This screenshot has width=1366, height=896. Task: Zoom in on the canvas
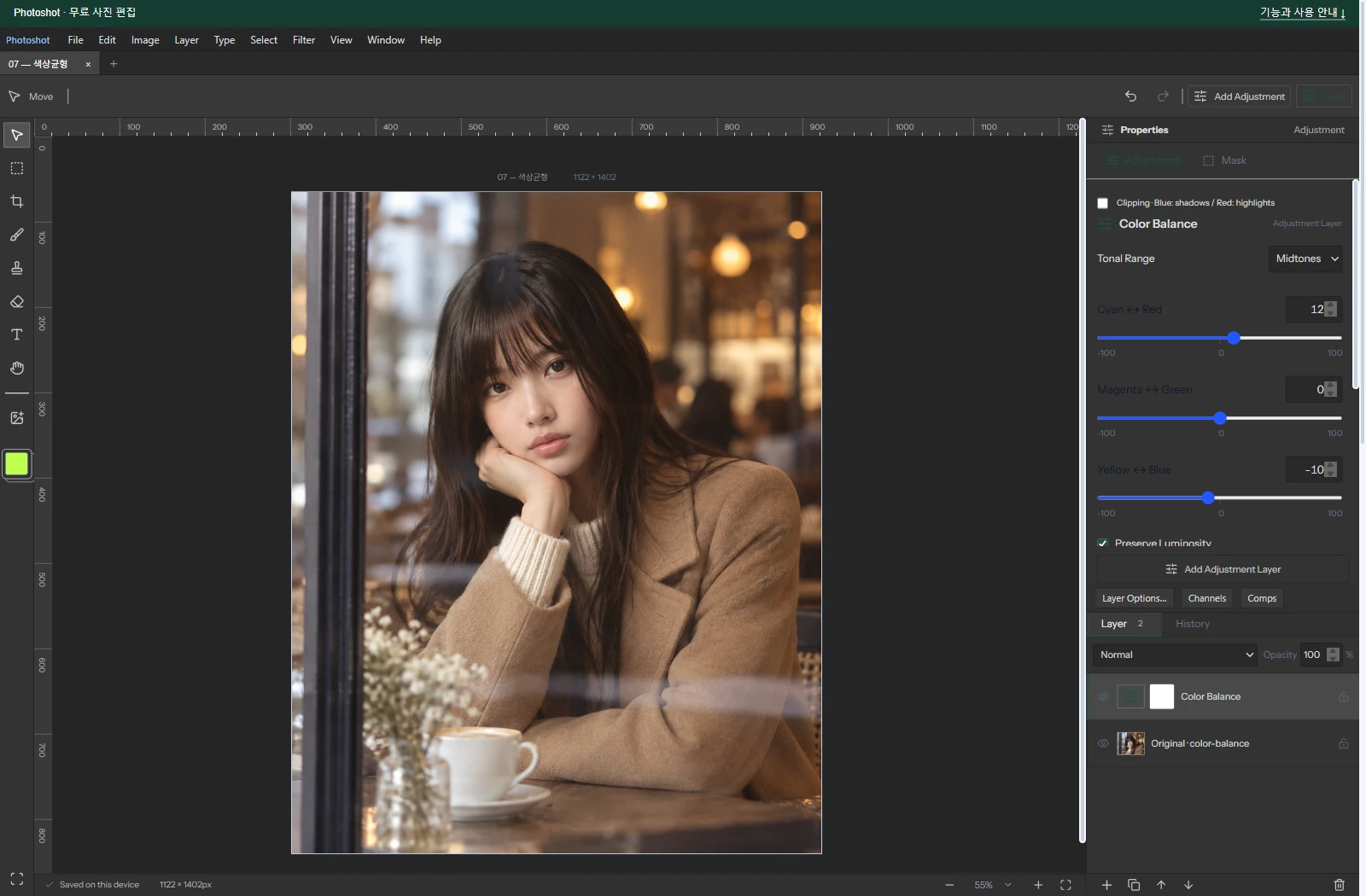click(1038, 885)
